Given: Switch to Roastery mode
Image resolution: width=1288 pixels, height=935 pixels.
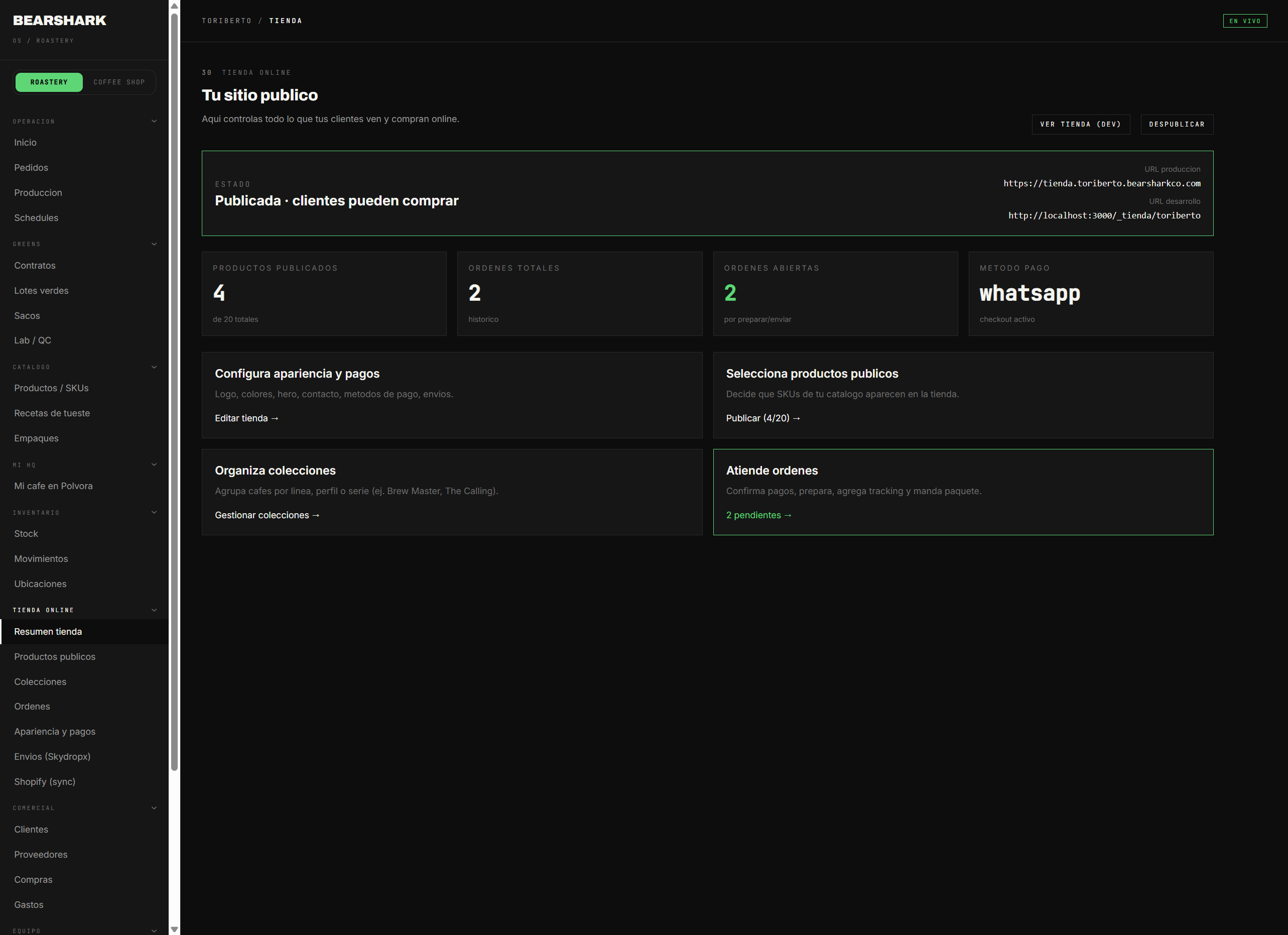Looking at the screenshot, I should tap(49, 82).
